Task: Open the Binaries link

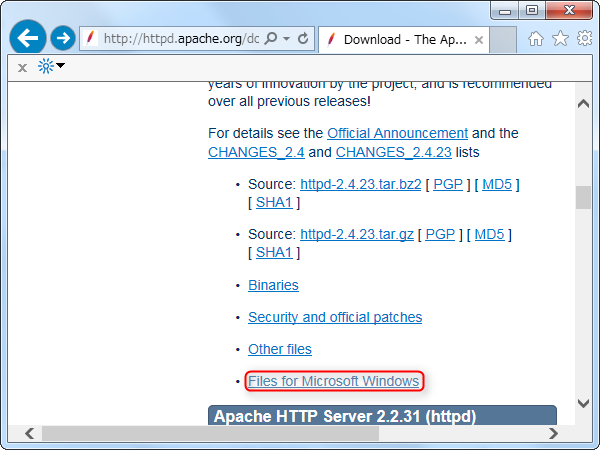Action: coord(273,285)
